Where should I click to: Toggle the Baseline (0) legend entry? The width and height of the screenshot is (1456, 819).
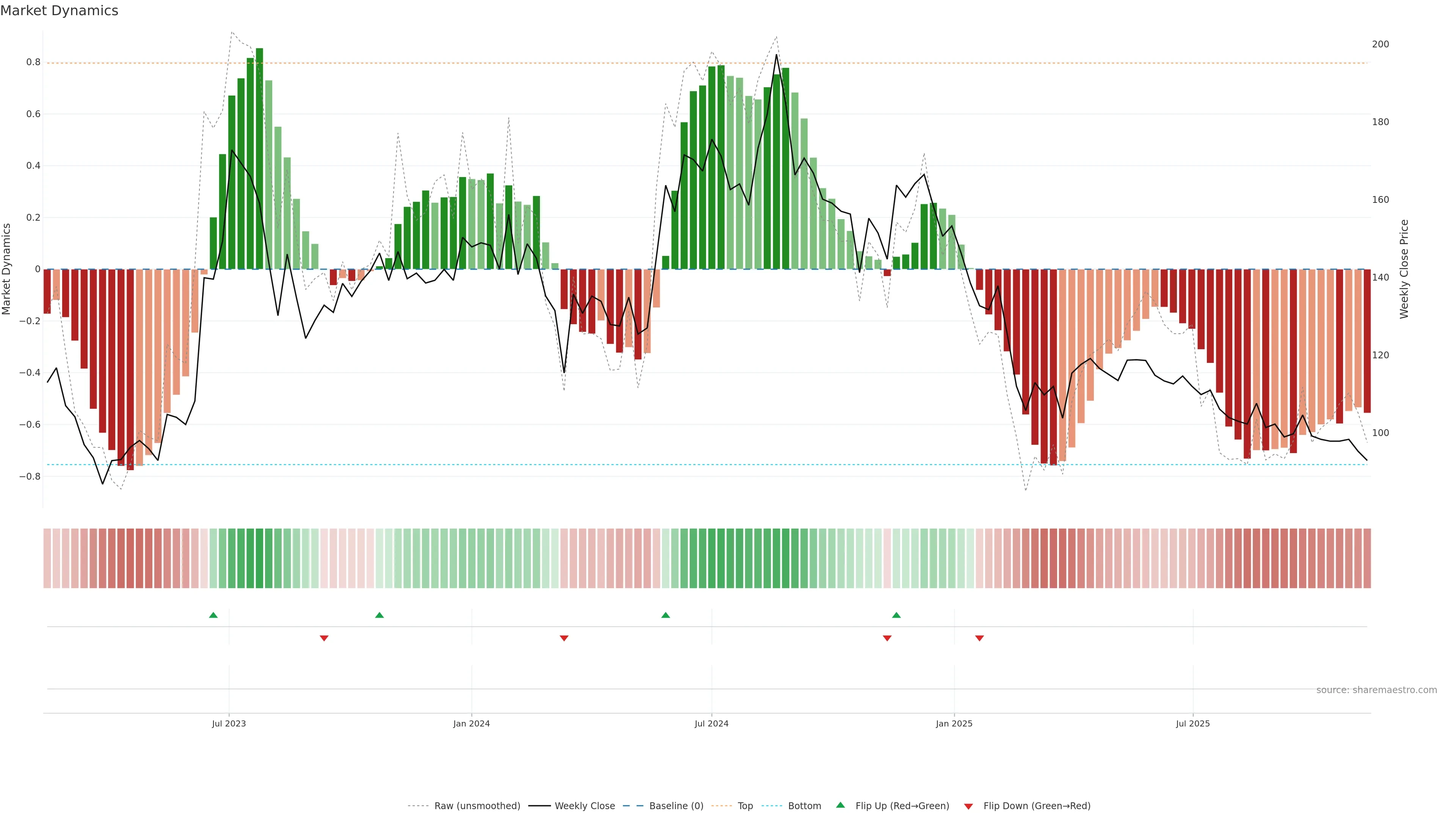tap(676, 805)
